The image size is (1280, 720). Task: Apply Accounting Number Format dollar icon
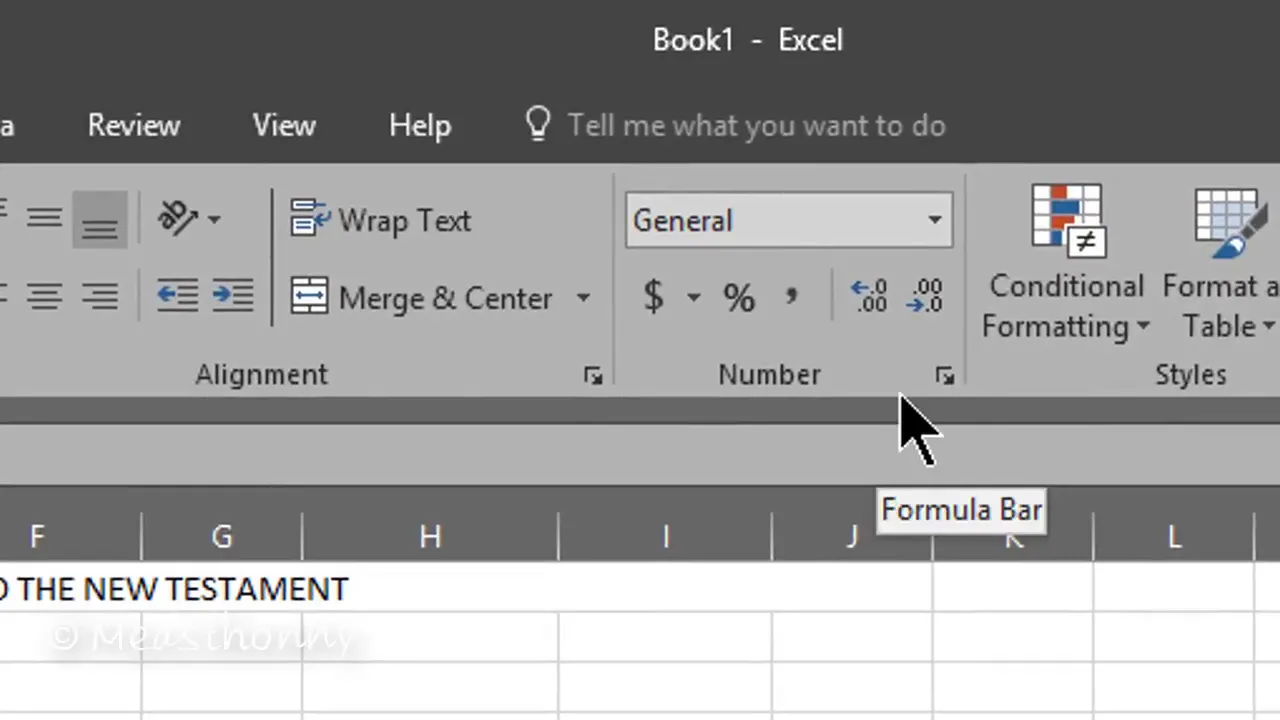pyautogui.click(x=653, y=297)
